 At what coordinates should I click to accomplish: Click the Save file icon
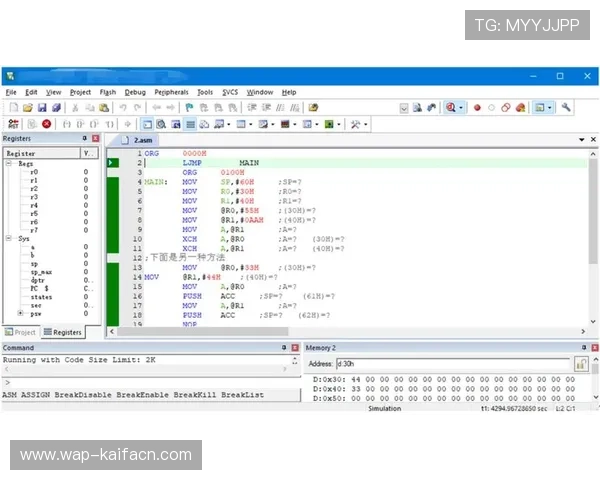pos(42,107)
